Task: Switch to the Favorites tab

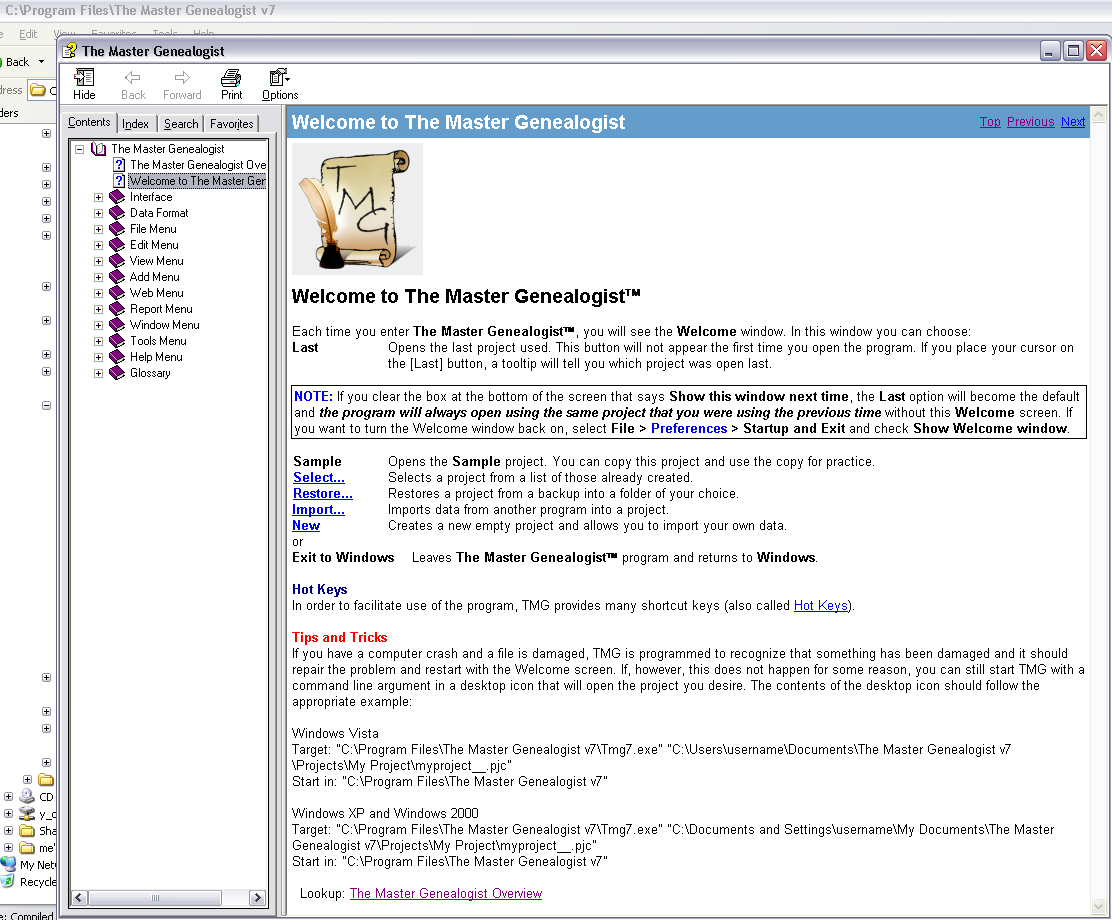Action: point(231,123)
